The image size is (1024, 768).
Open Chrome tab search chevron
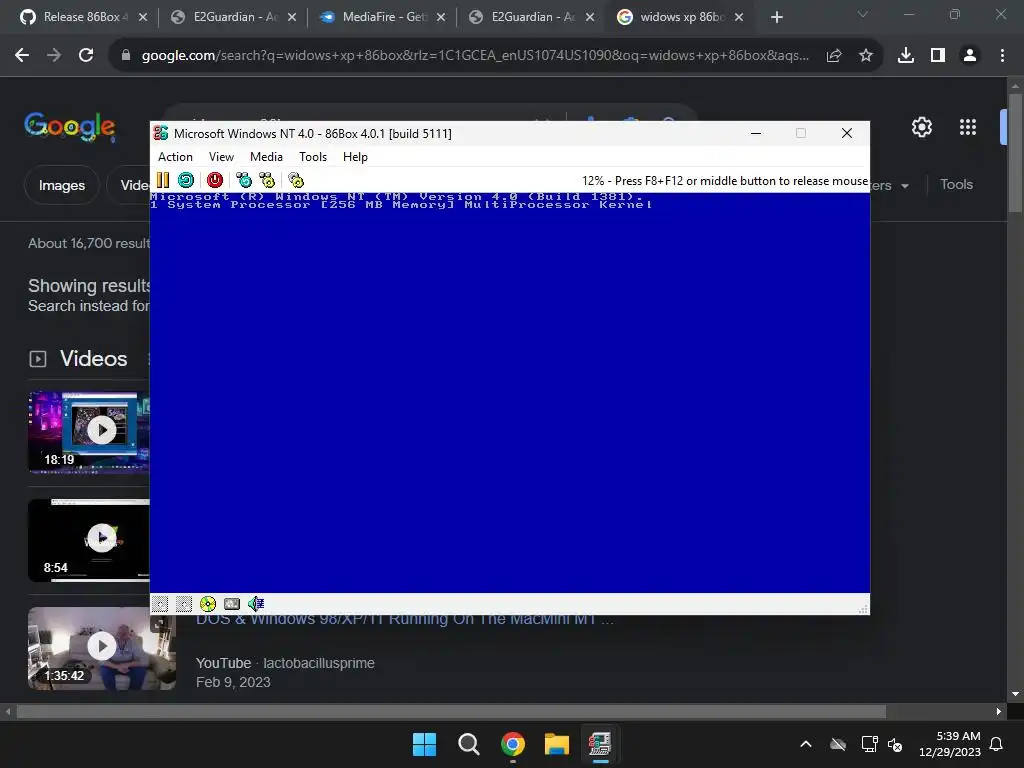click(x=863, y=14)
